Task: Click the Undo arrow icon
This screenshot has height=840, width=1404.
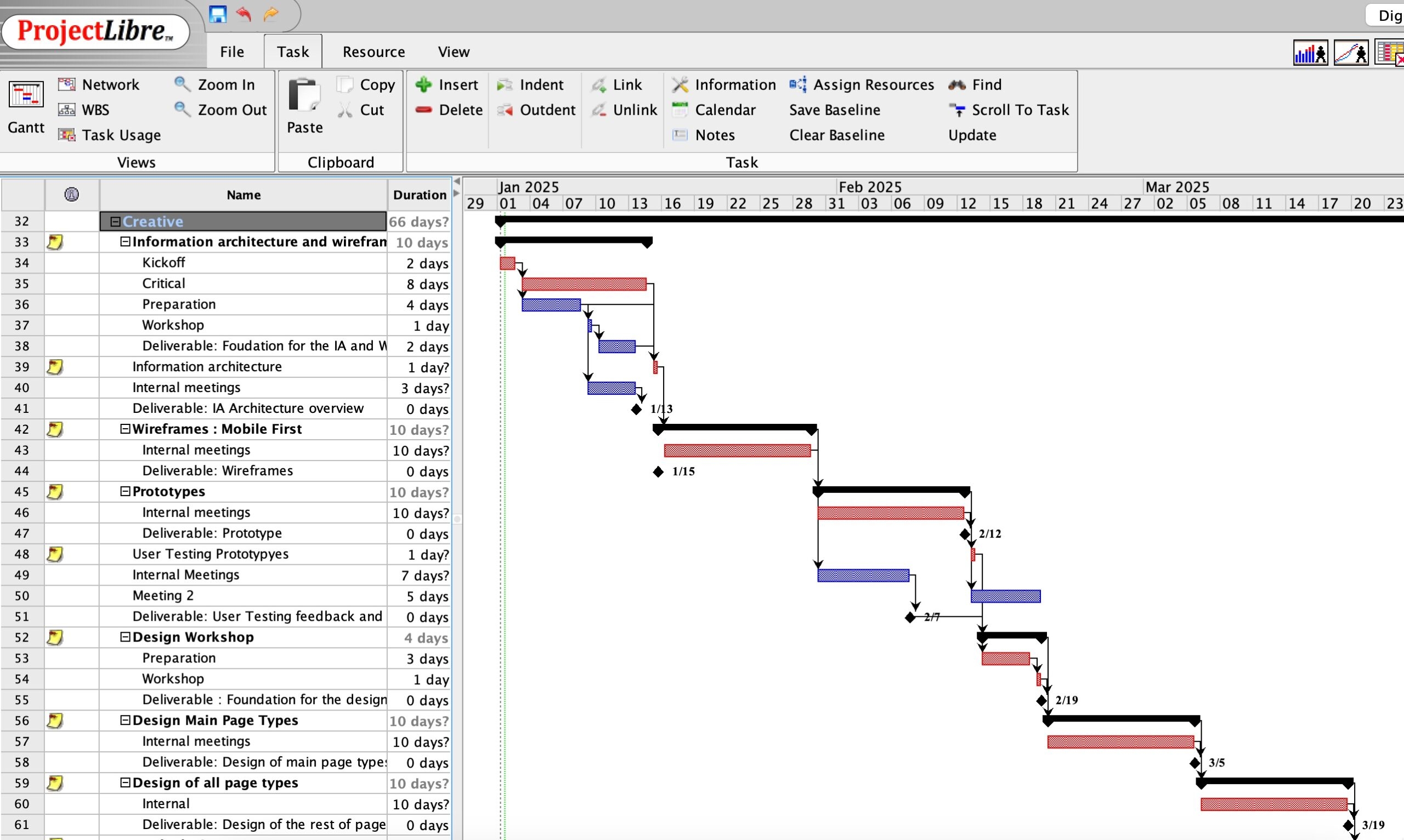Action: (244, 14)
